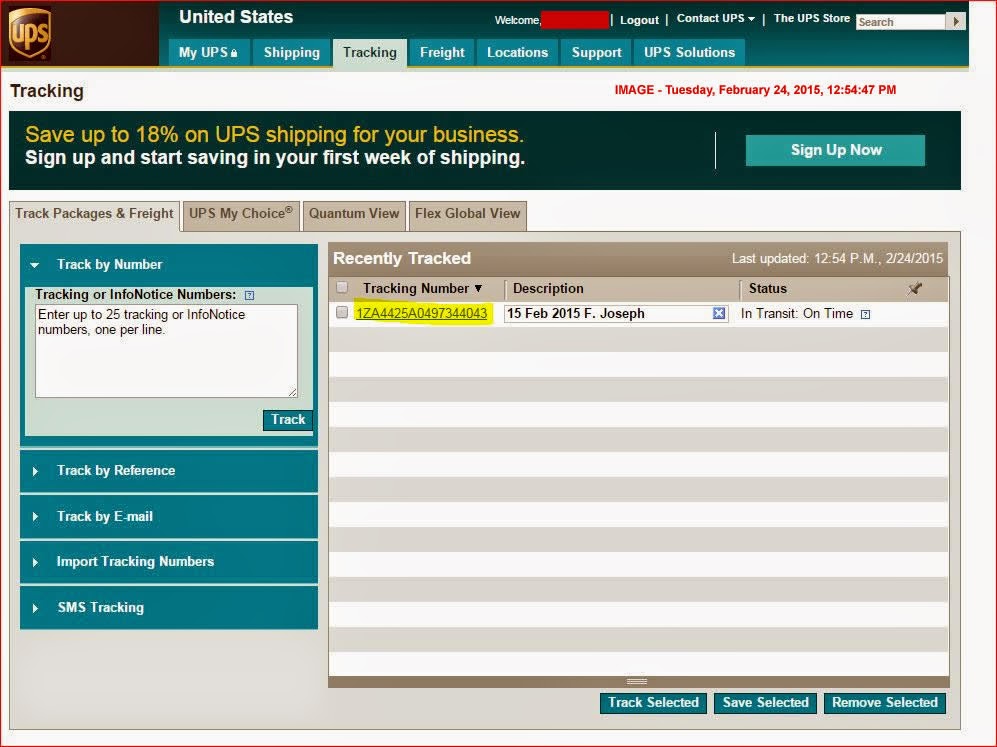Click the Sign Up Now button
The image size is (997, 747).
pyautogui.click(x=834, y=149)
